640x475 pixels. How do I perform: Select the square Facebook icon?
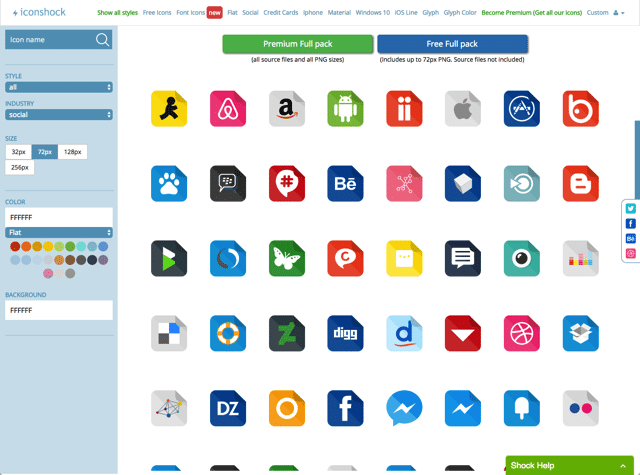tap(345, 408)
